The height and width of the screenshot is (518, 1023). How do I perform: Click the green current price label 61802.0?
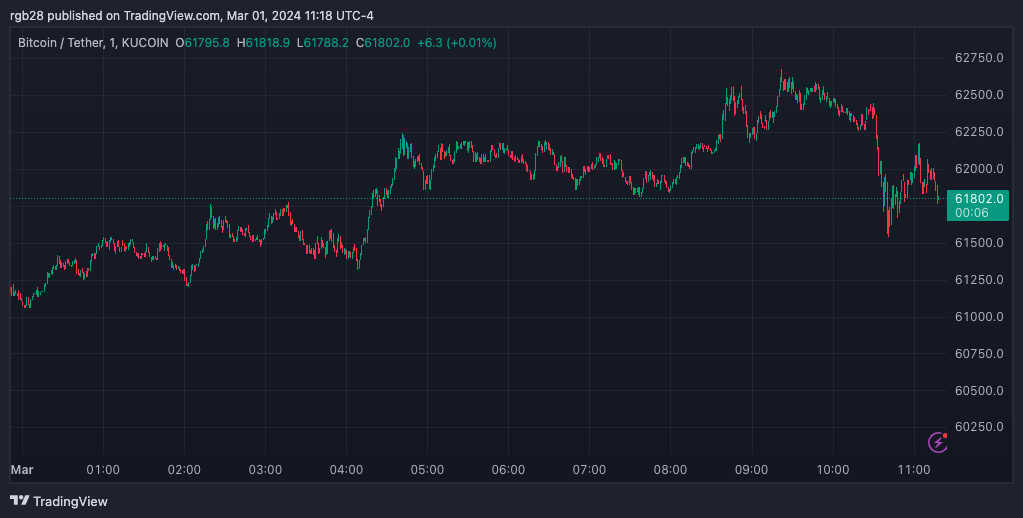click(x=979, y=199)
